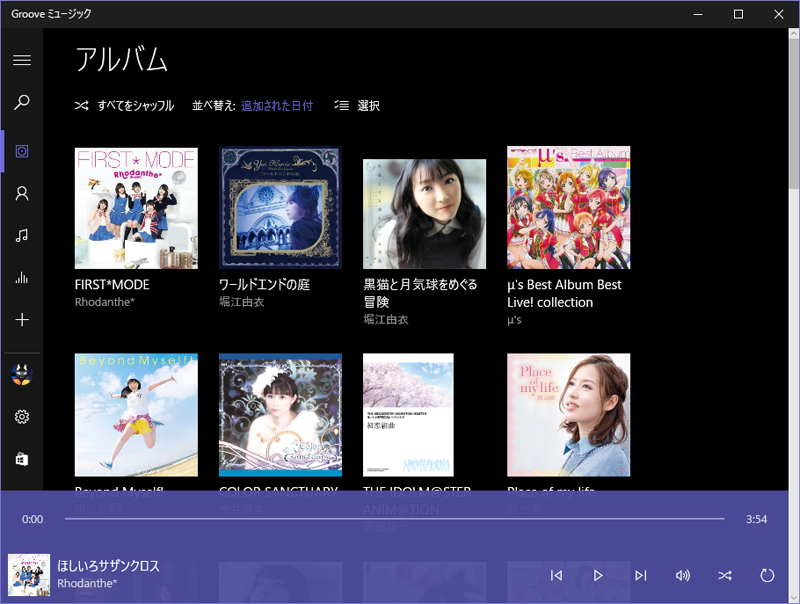Click μ's artist name under Best Album
800x604 pixels.
514,320
